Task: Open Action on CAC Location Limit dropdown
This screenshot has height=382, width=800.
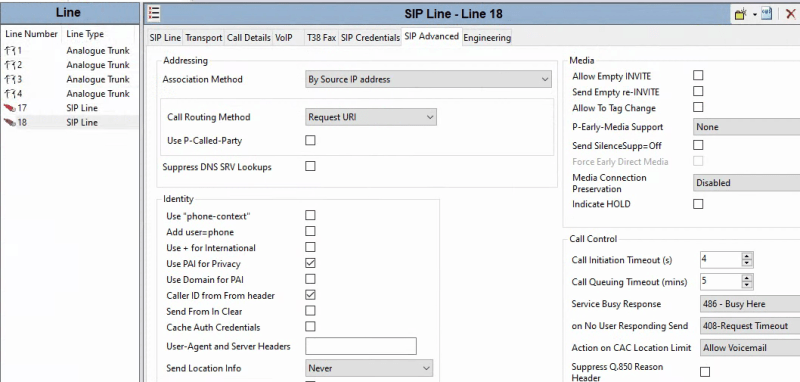Action: 750,348
